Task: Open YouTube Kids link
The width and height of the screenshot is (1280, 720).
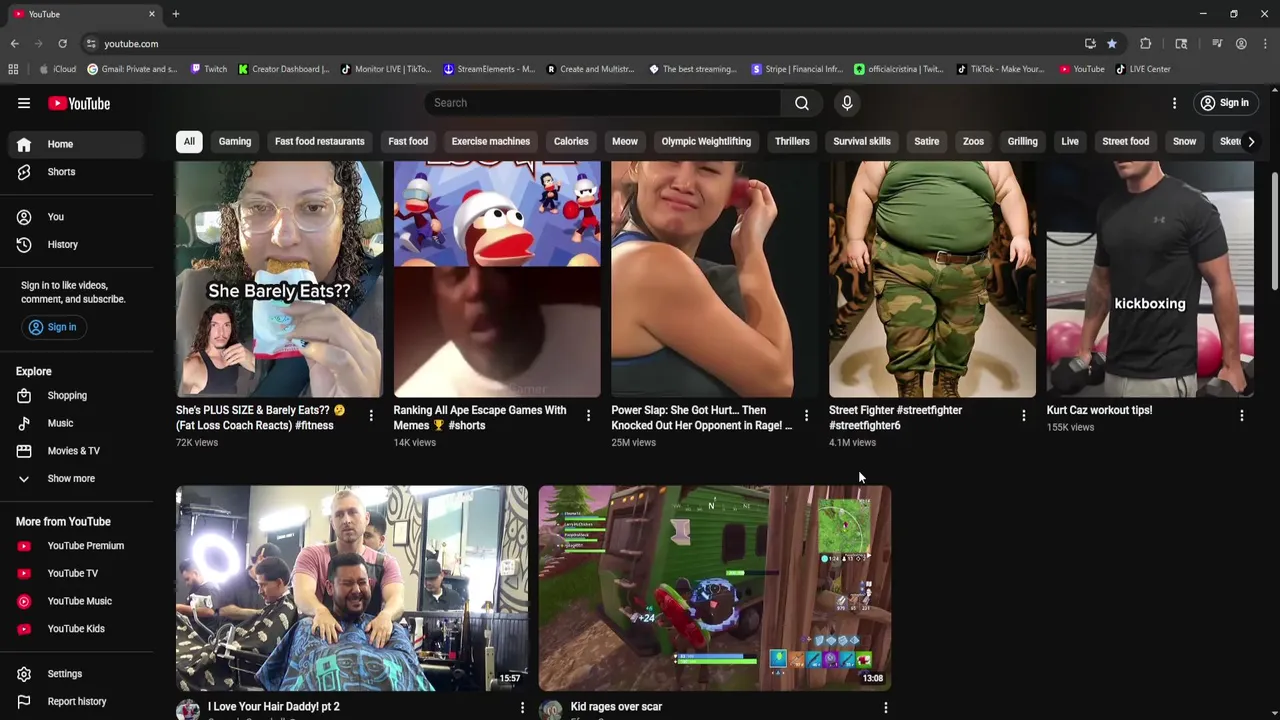Action: 77,629
